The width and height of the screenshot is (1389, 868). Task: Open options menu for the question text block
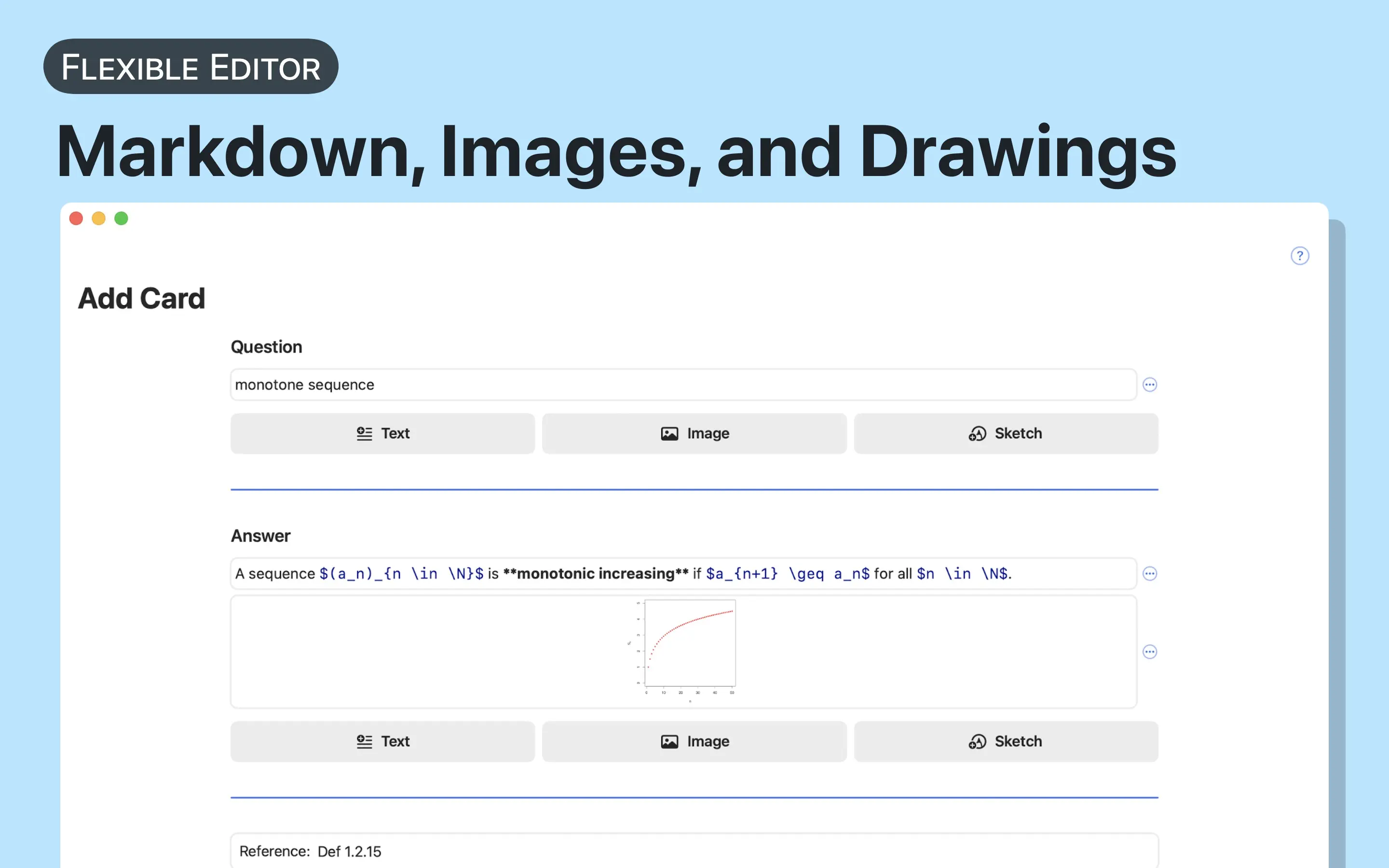pyautogui.click(x=1149, y=385)
